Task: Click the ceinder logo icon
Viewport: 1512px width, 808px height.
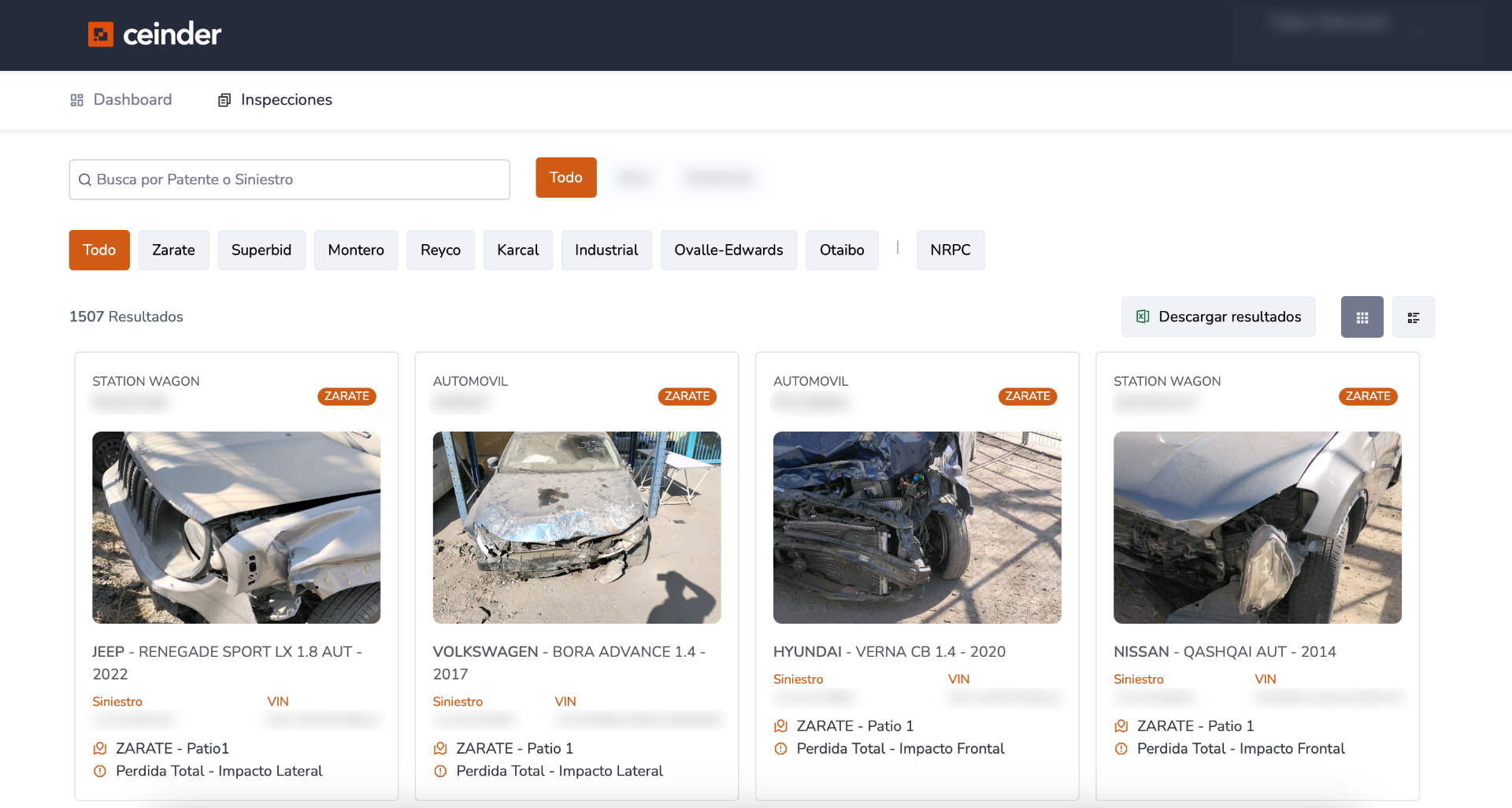Action: point(101,34)
